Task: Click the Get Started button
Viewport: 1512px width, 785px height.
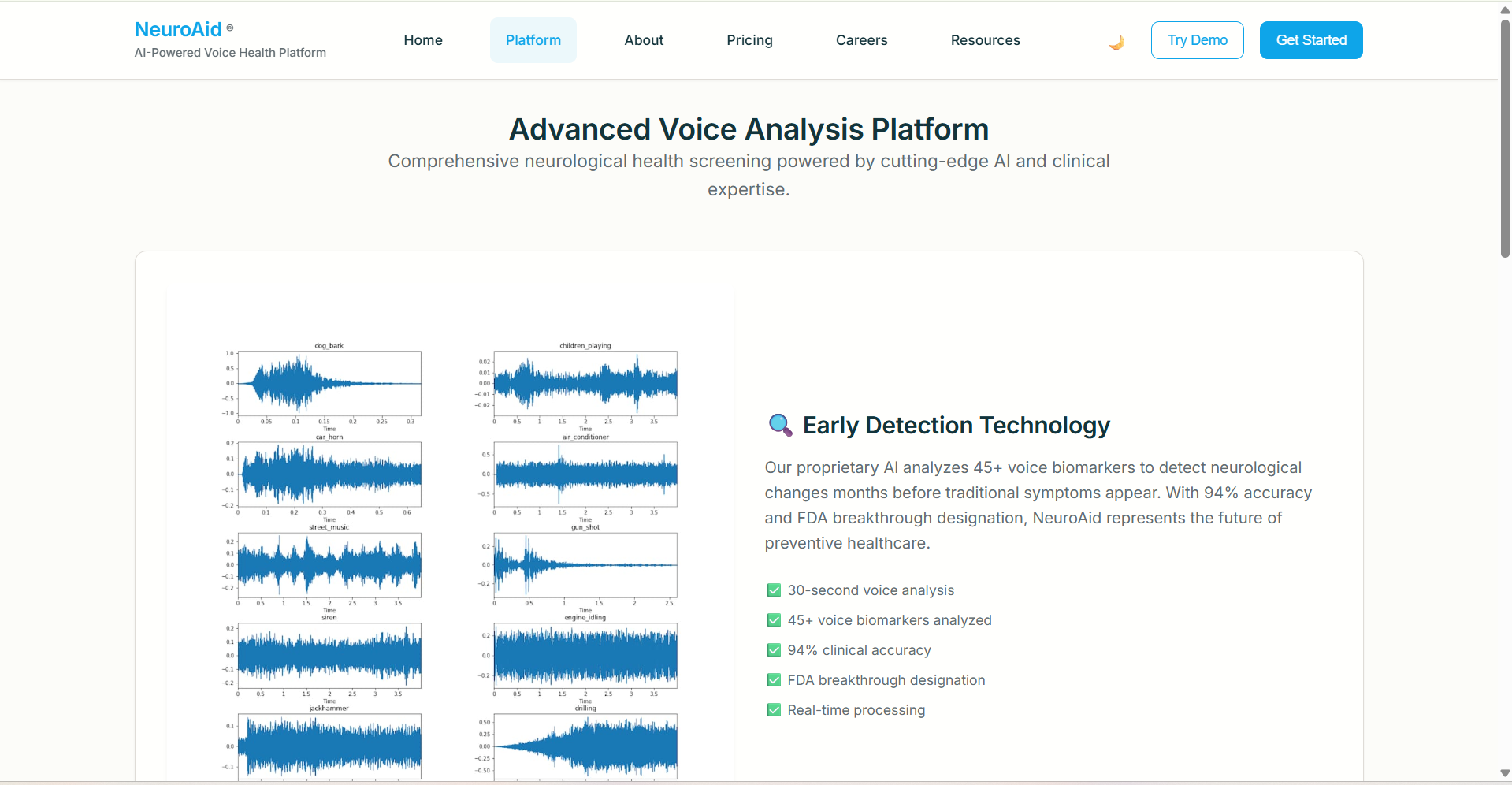Action: (x=1311, y=40)
